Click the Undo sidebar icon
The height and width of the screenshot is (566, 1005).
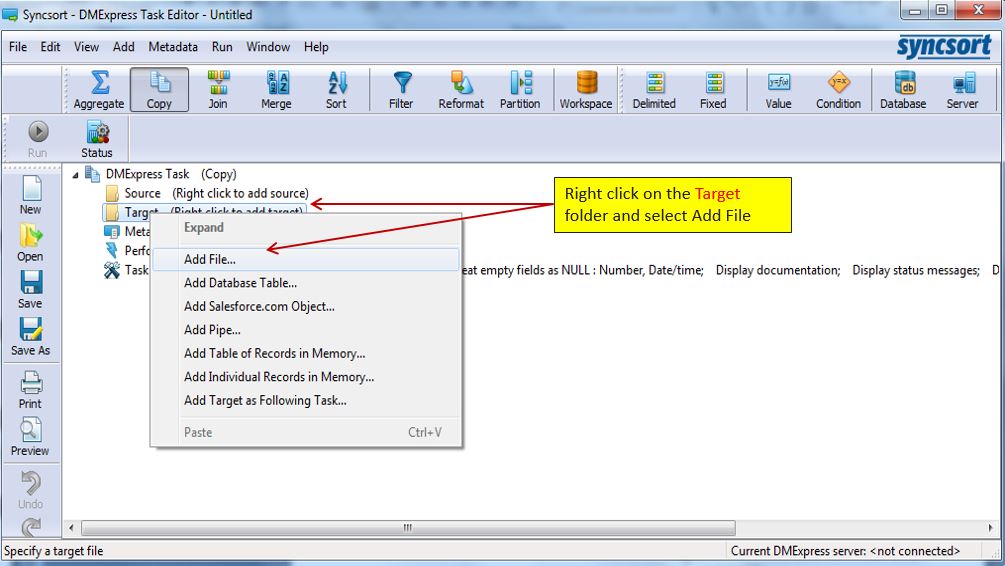[x=31, y=490]
